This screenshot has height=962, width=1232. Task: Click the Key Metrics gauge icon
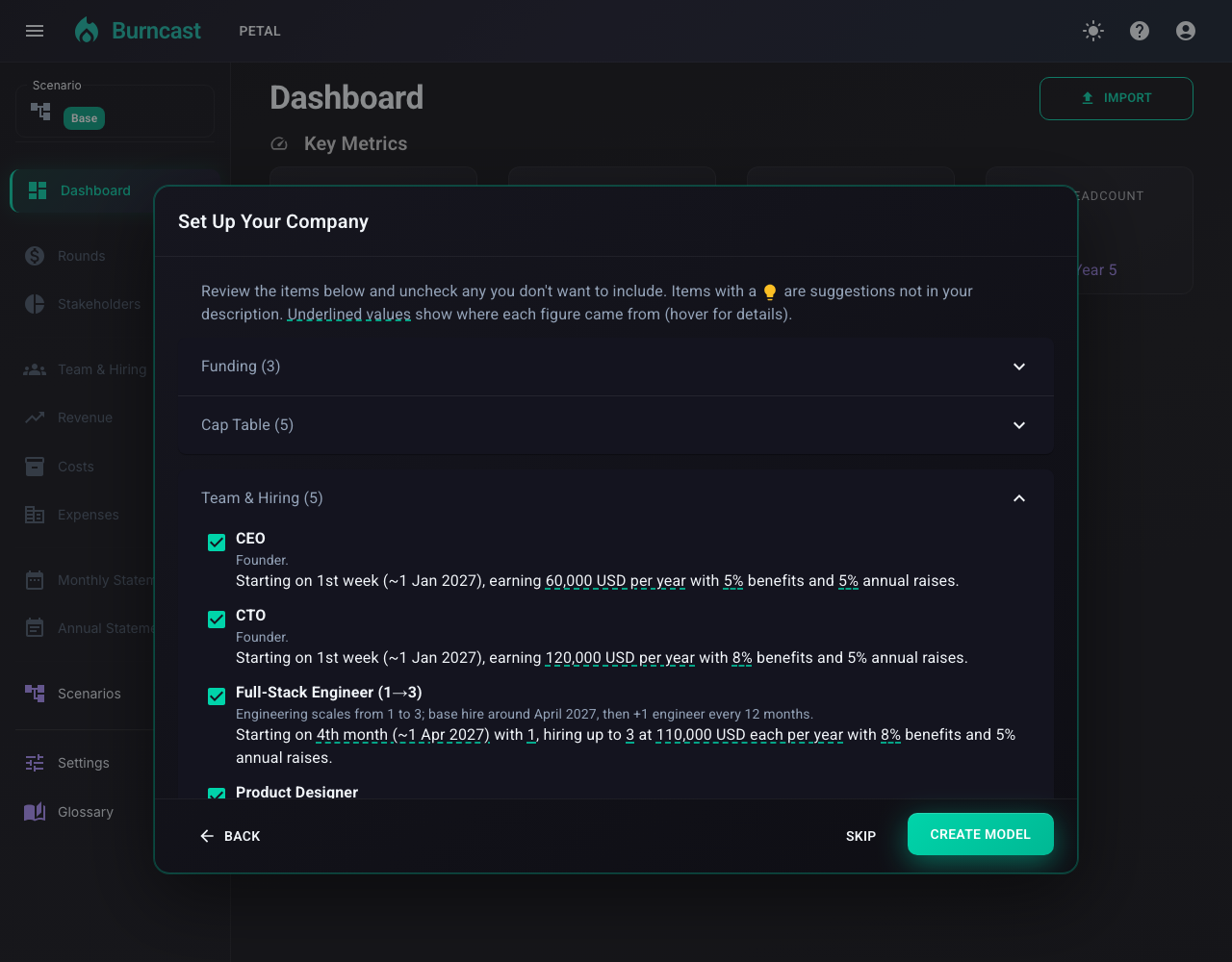279,144
